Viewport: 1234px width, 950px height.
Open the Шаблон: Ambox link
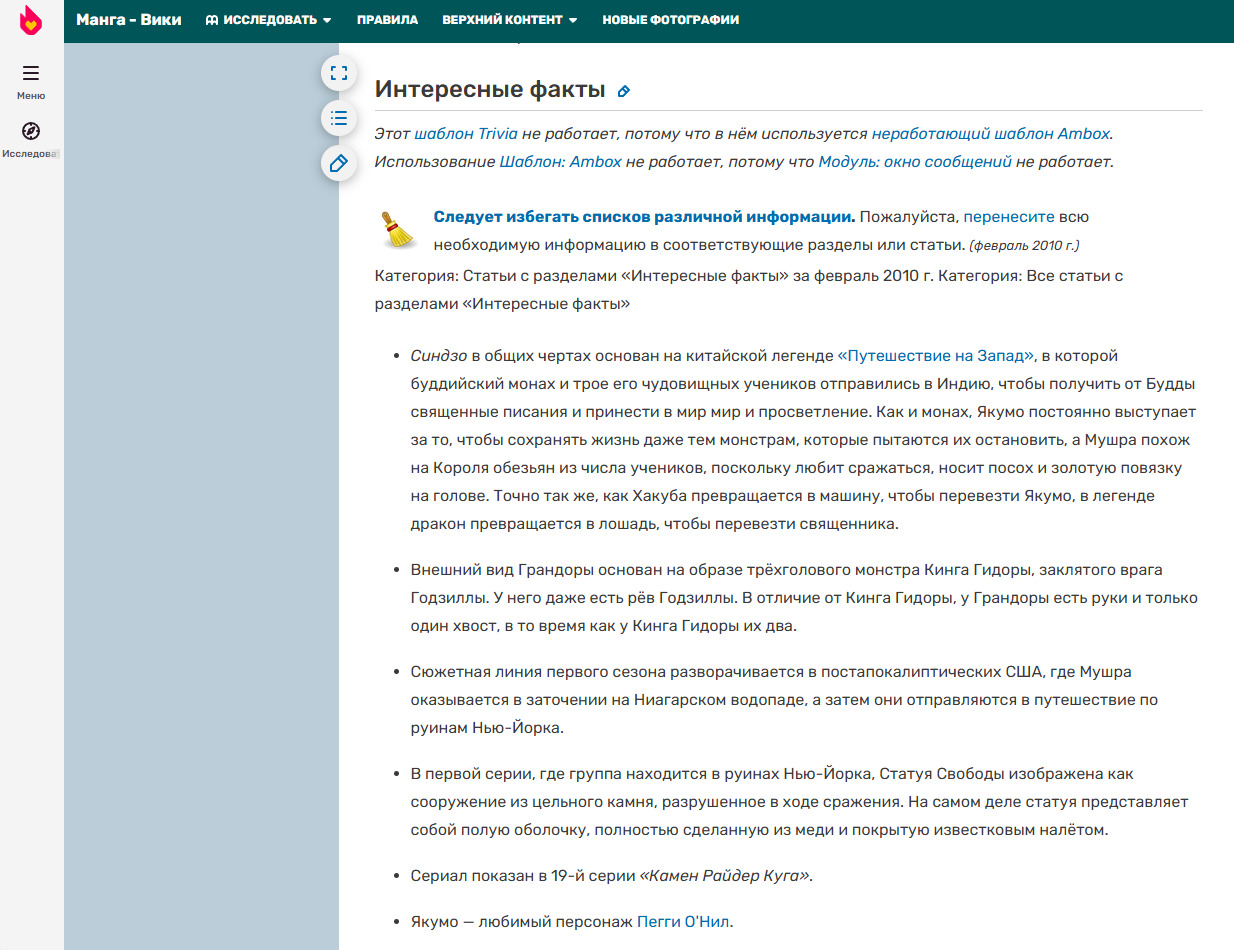(560, 162)
